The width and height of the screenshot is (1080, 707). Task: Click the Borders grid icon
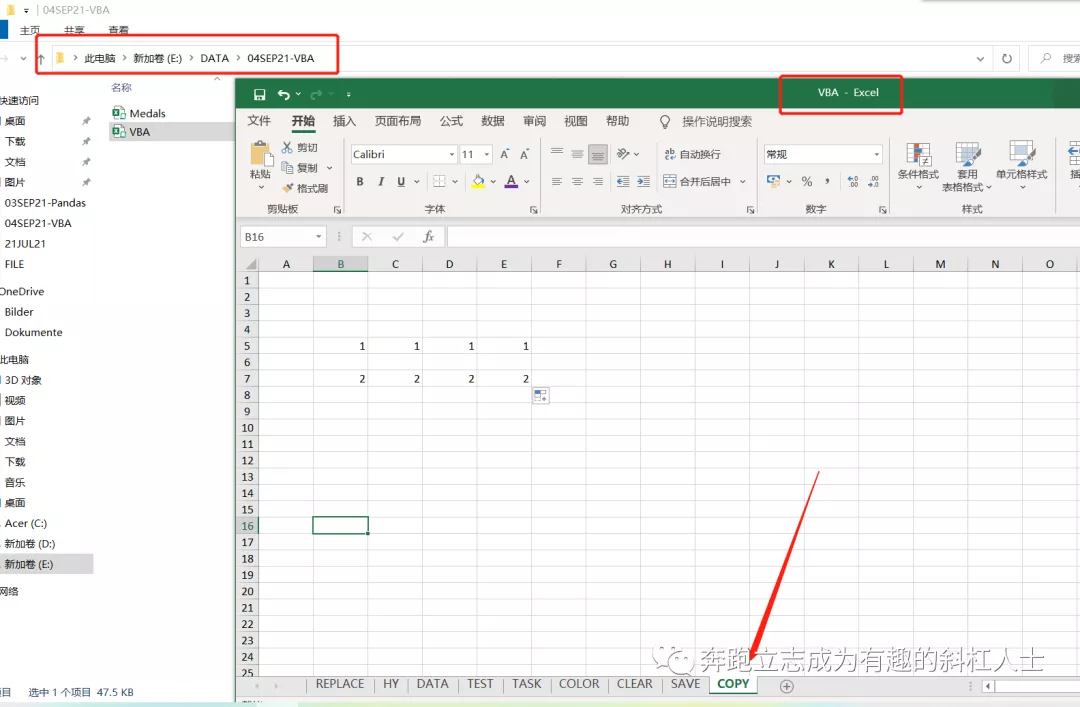[x=439, y=181]
